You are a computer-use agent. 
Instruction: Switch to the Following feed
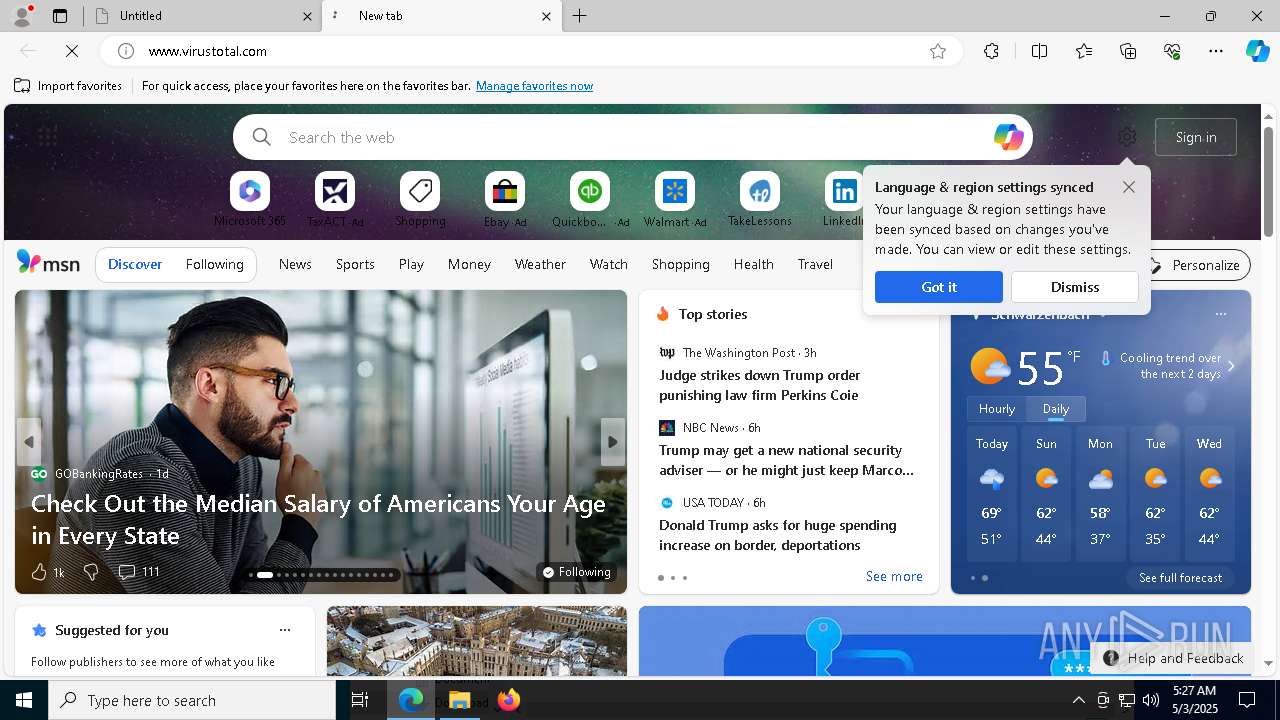tap(214, 264)
